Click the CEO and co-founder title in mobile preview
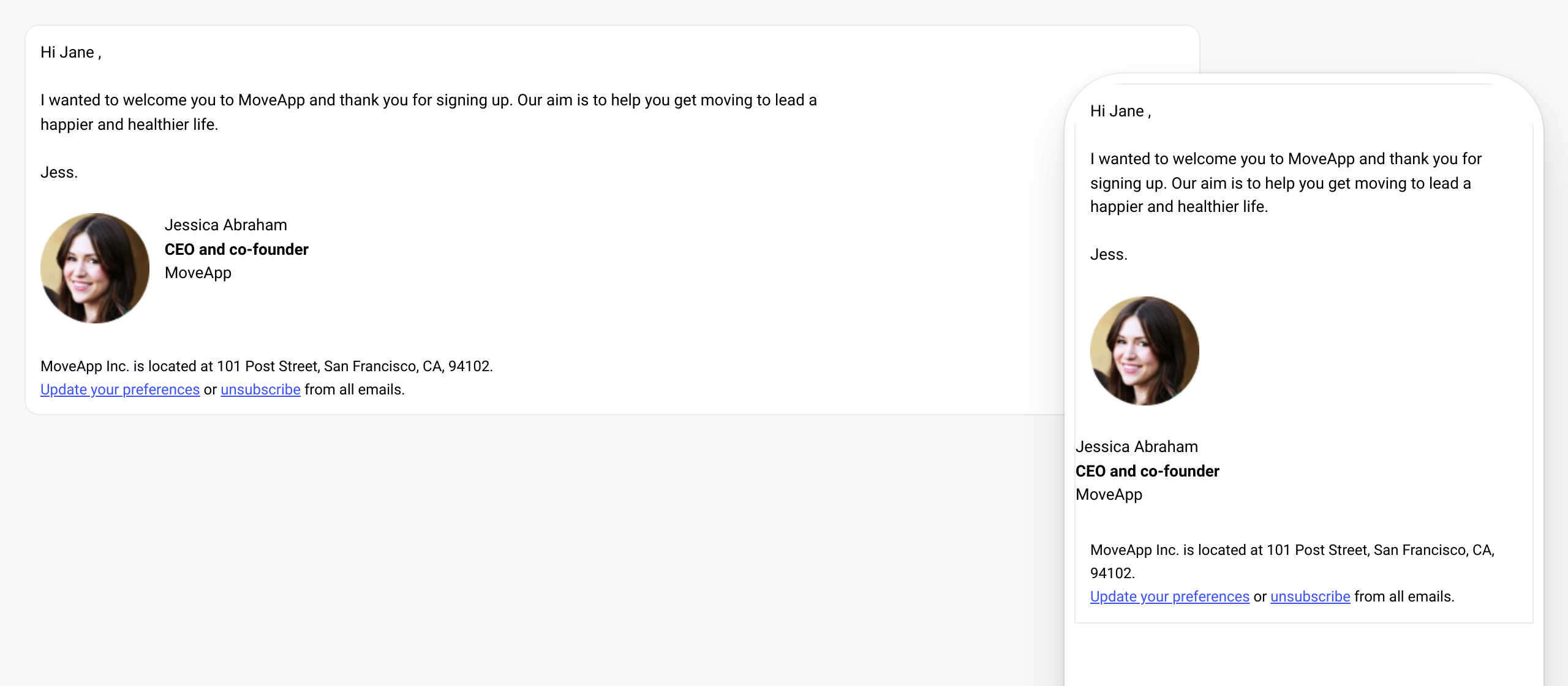 [x=1147, y=471]
